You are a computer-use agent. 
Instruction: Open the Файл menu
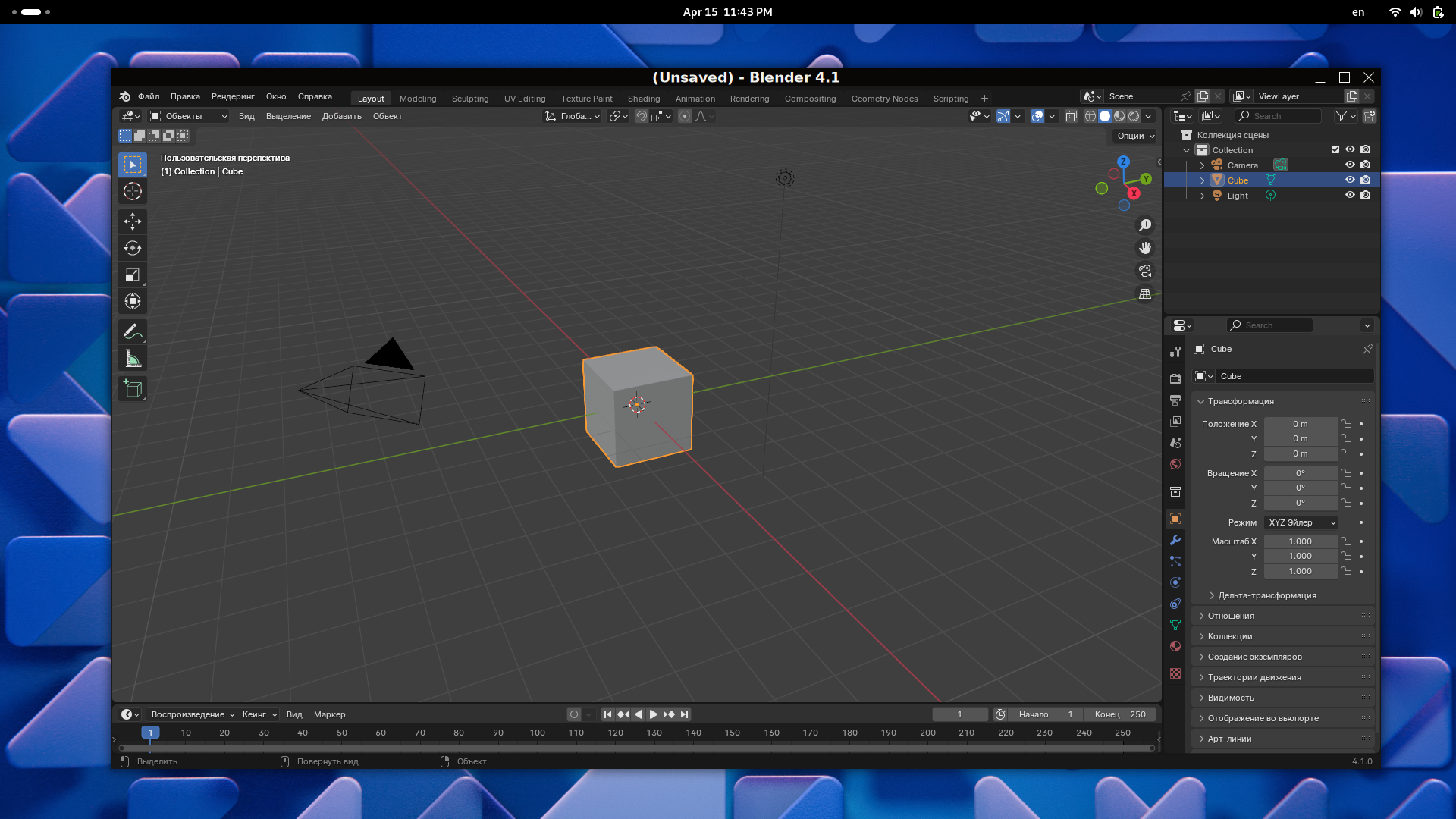149,96
